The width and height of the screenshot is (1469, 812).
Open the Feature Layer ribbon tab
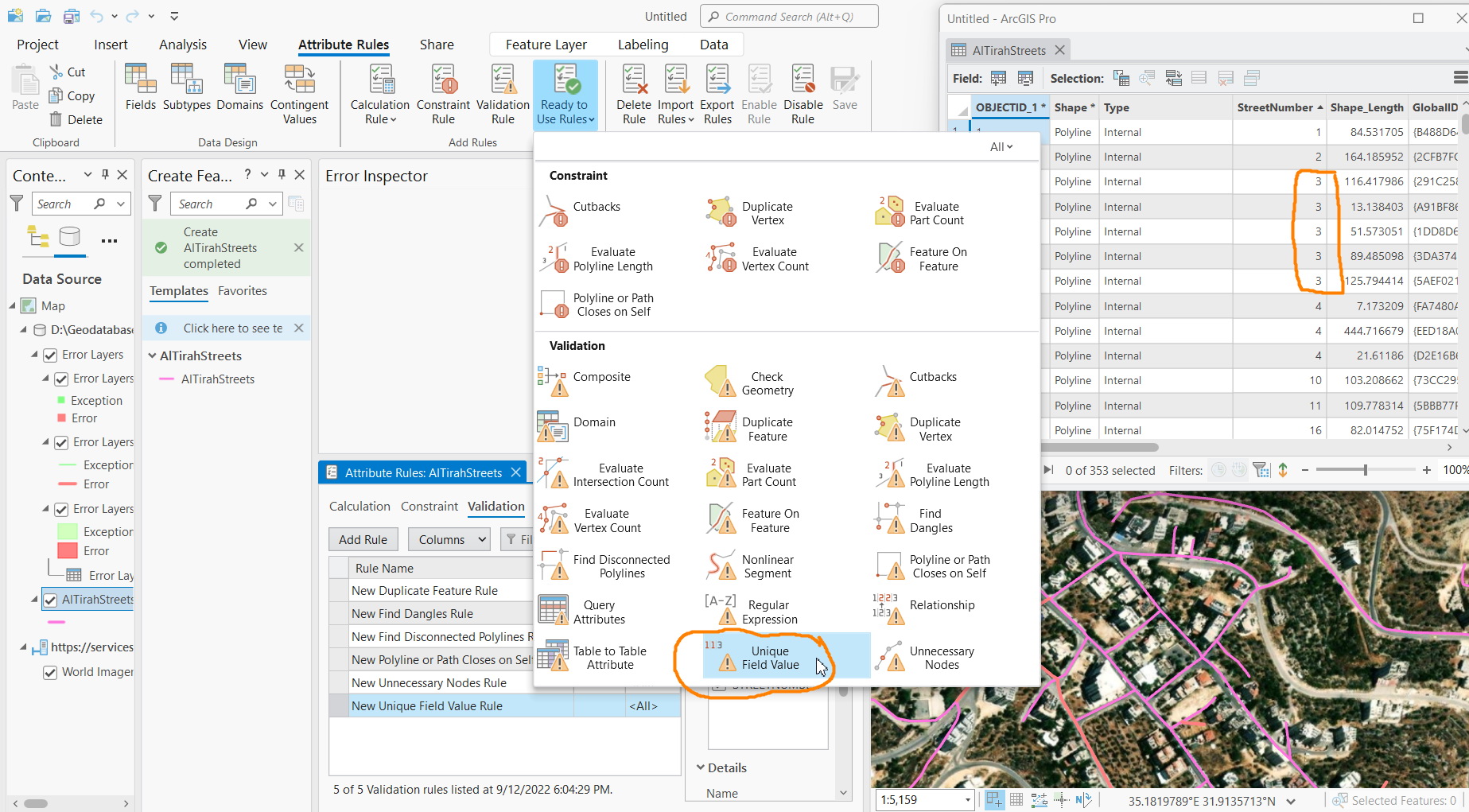click(x=546, y=45)
